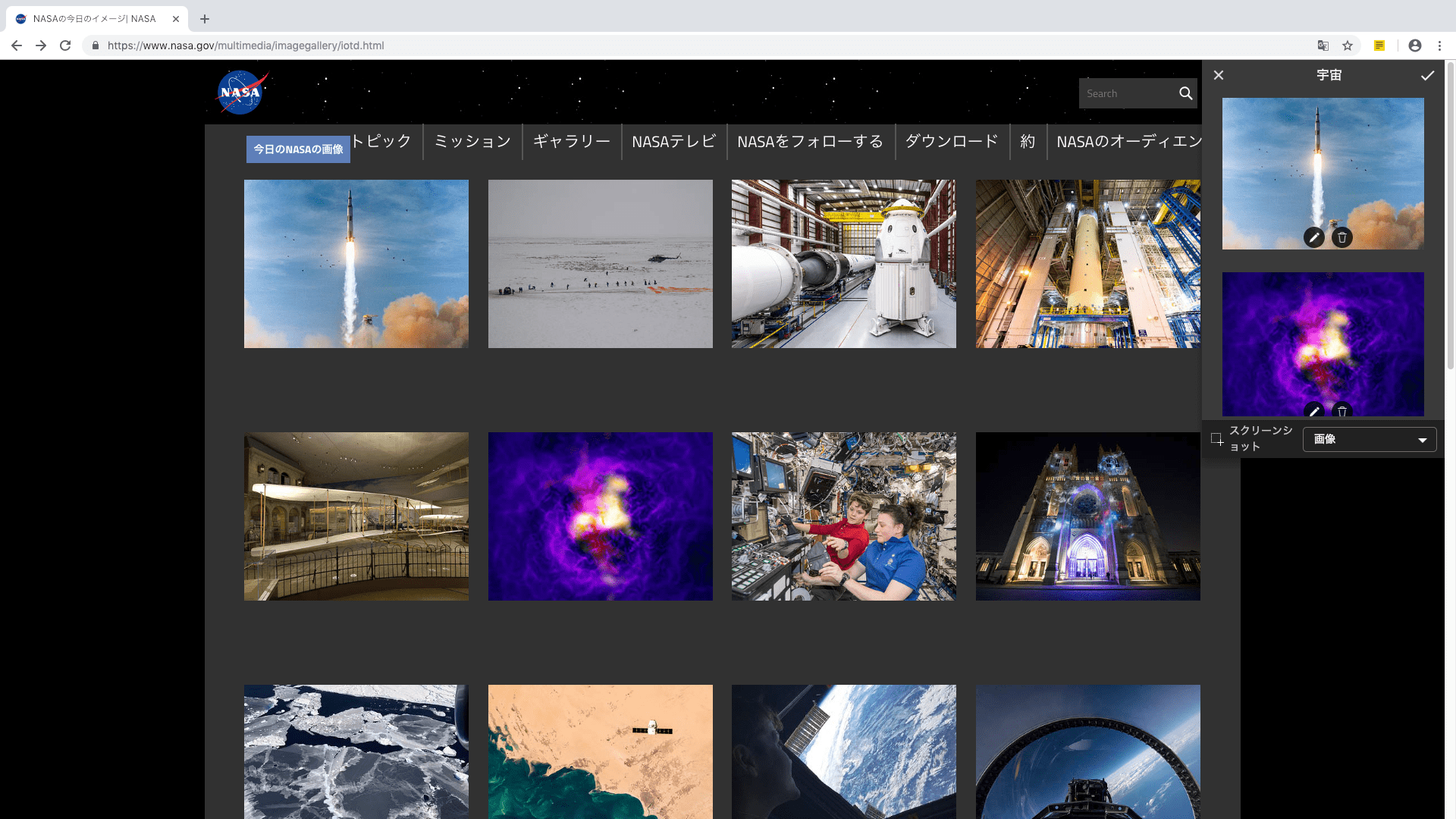Open the astronauts on space station thumbnail
This screenshot has height=819, width=1456.
844,516
